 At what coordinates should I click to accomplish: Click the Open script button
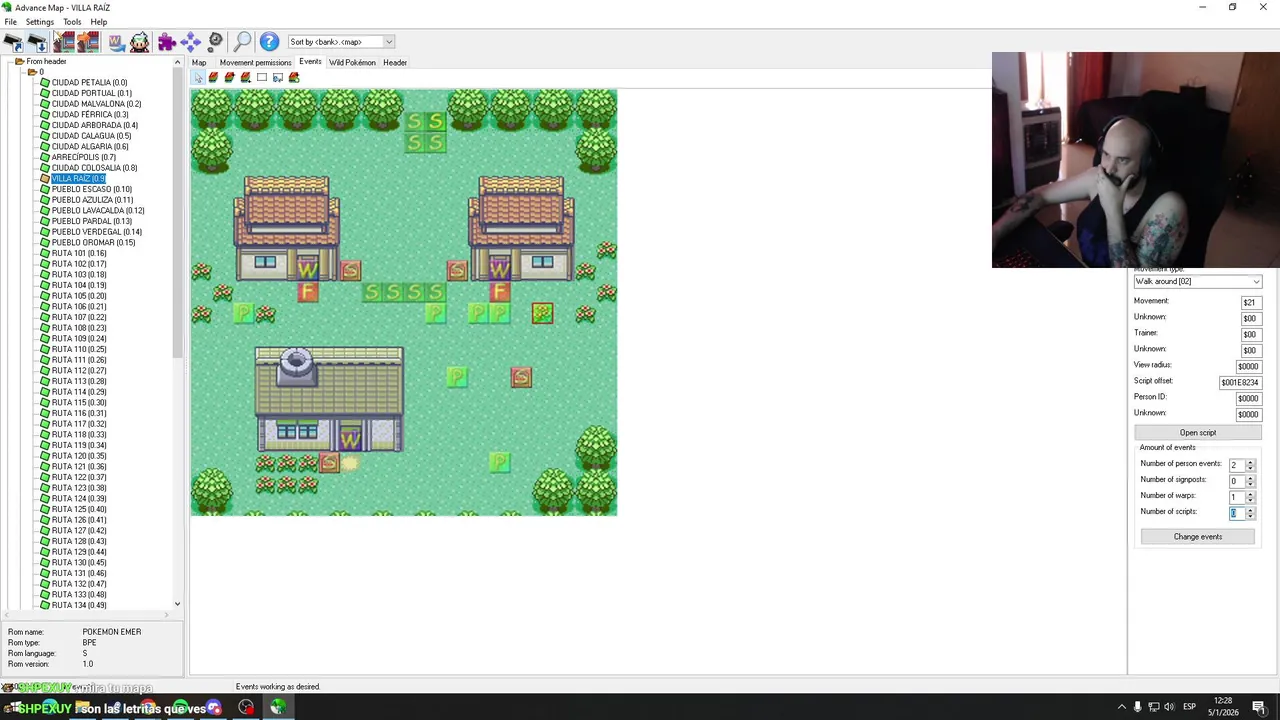click(1197, 433)
